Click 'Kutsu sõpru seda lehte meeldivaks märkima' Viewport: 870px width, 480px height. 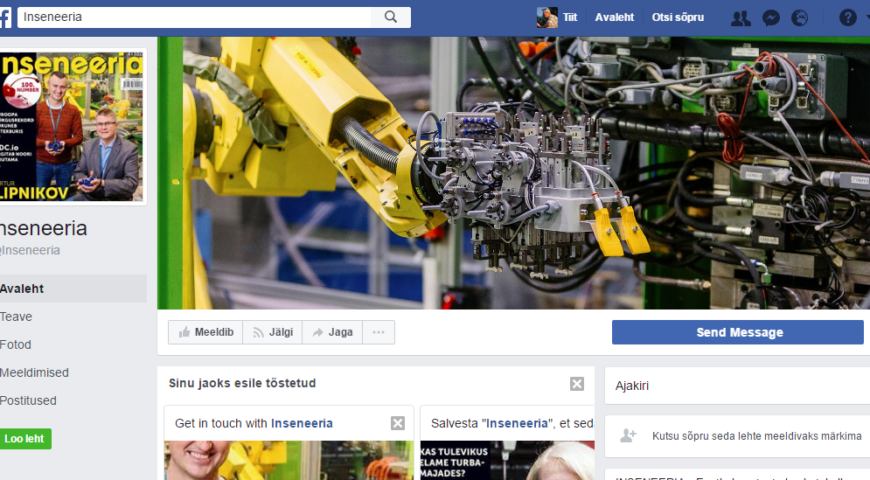[x=757, y=436]
